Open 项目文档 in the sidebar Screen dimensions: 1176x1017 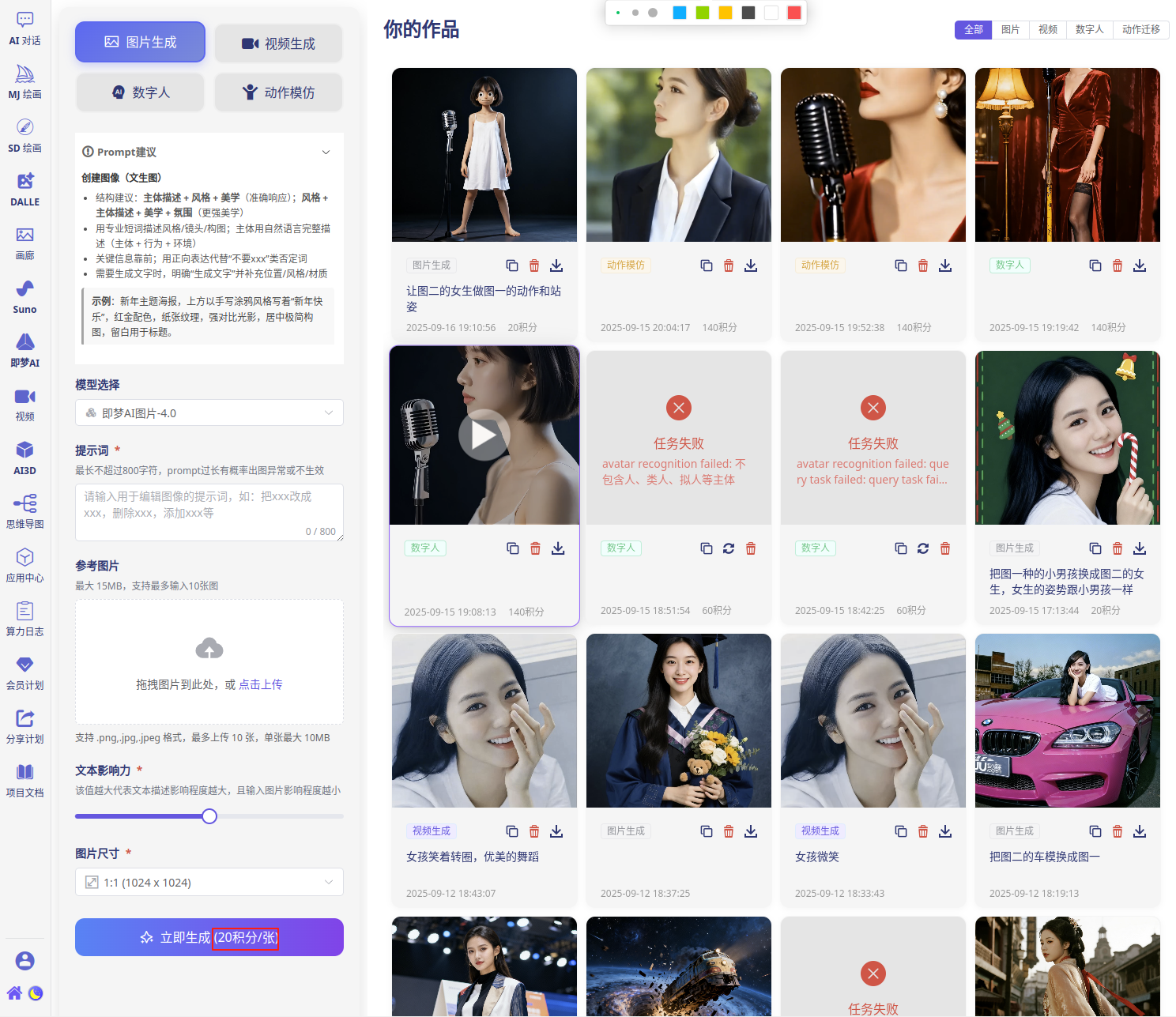coord(25,781)
